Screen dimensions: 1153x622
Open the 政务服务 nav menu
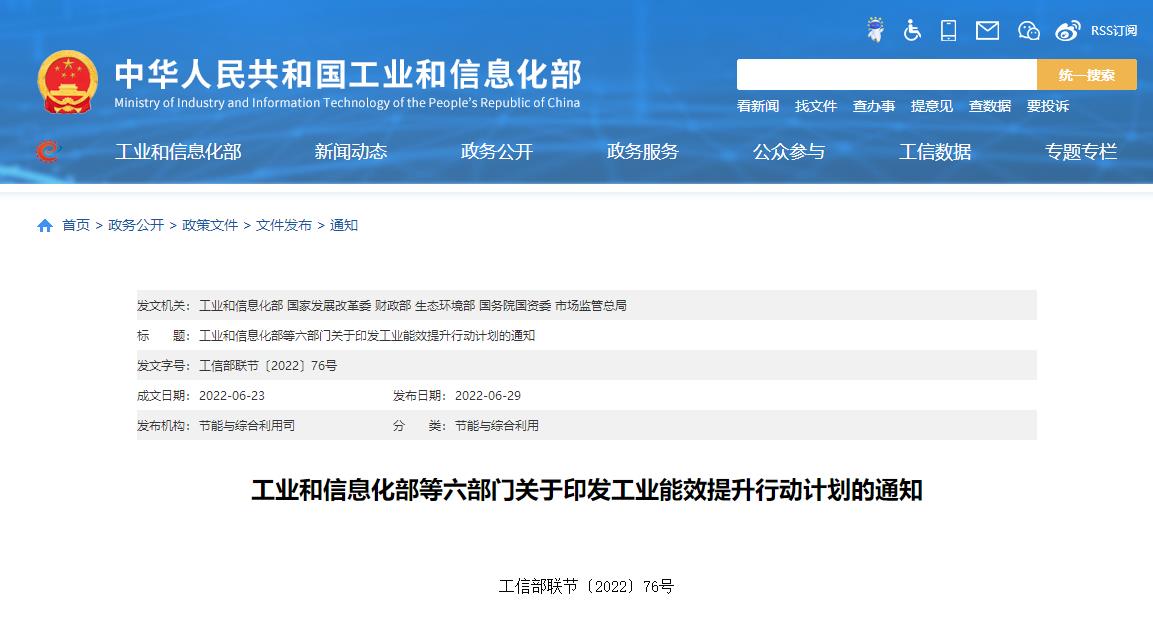[x=643, y=151]
